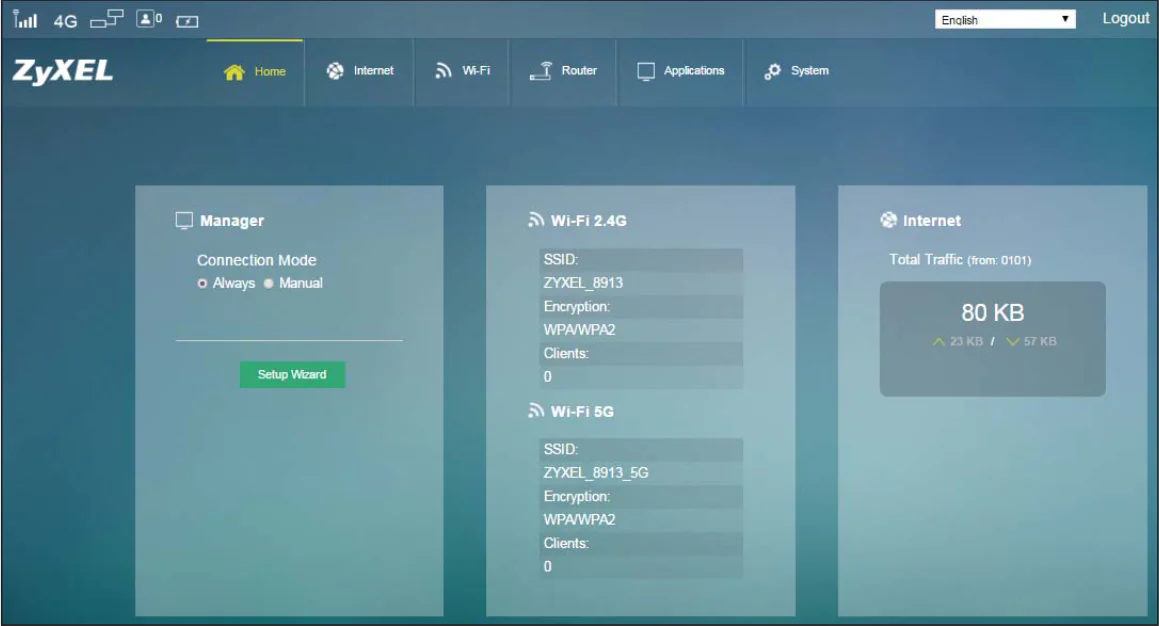Viewport: 1159px width, 626px height.
Task: Click the Wi-Fi 2.4G heading
Action: click(588, 220)
